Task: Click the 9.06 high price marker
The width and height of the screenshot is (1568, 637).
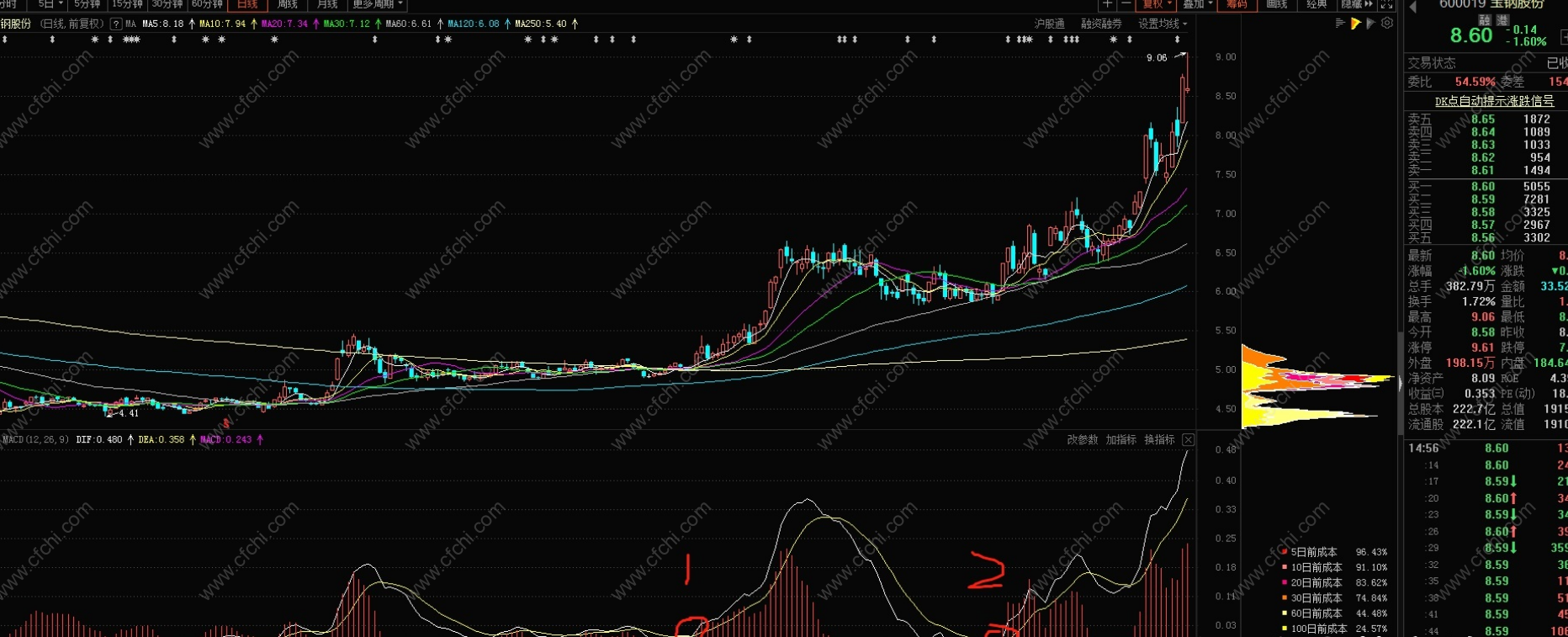Action: tap(1157, 57)
